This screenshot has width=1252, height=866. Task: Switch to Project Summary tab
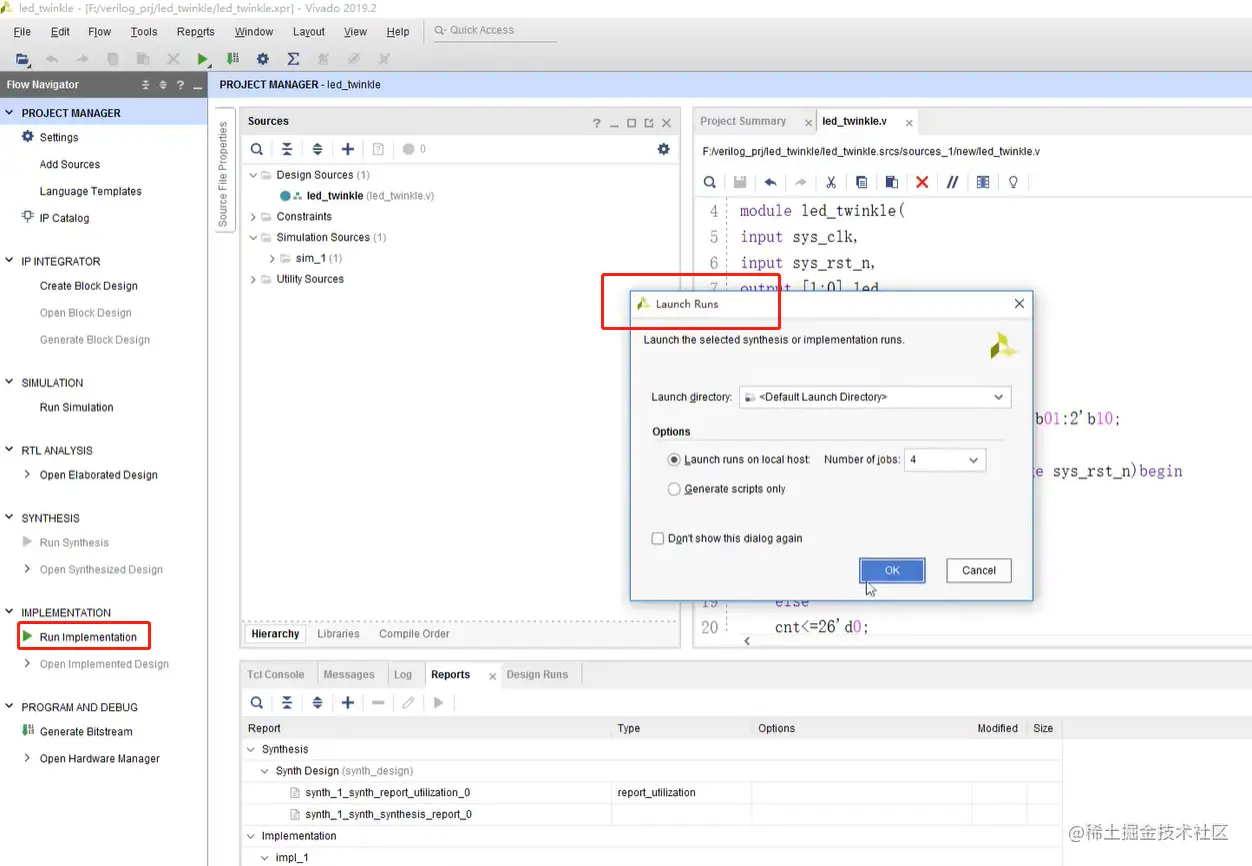click(x=743, y=121)
